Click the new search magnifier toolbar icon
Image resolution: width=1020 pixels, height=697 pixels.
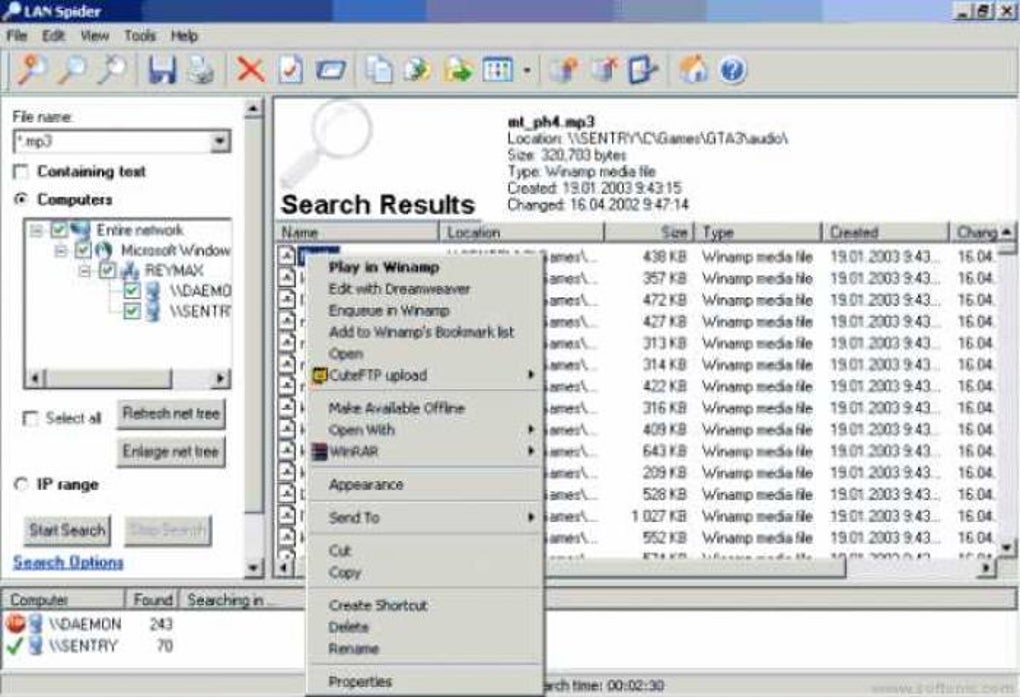(x=32, y=70)
